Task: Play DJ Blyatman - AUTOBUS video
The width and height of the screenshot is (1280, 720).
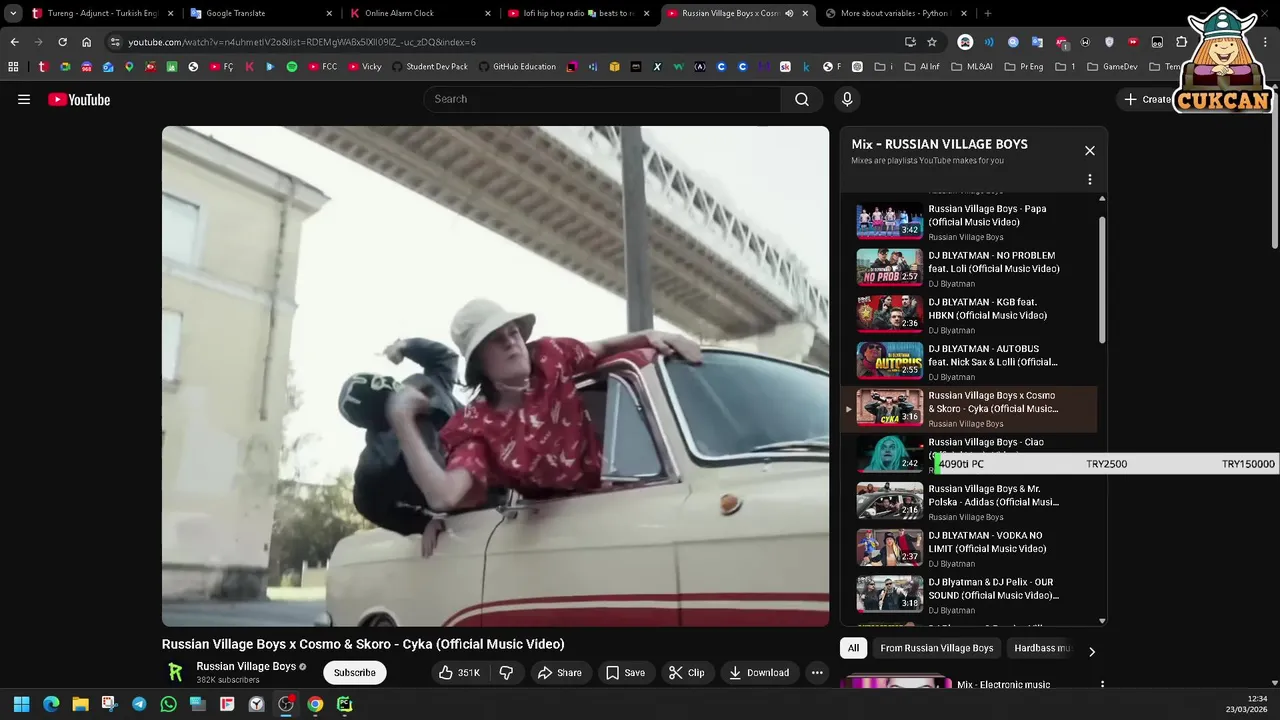Action: coord(968,361)
